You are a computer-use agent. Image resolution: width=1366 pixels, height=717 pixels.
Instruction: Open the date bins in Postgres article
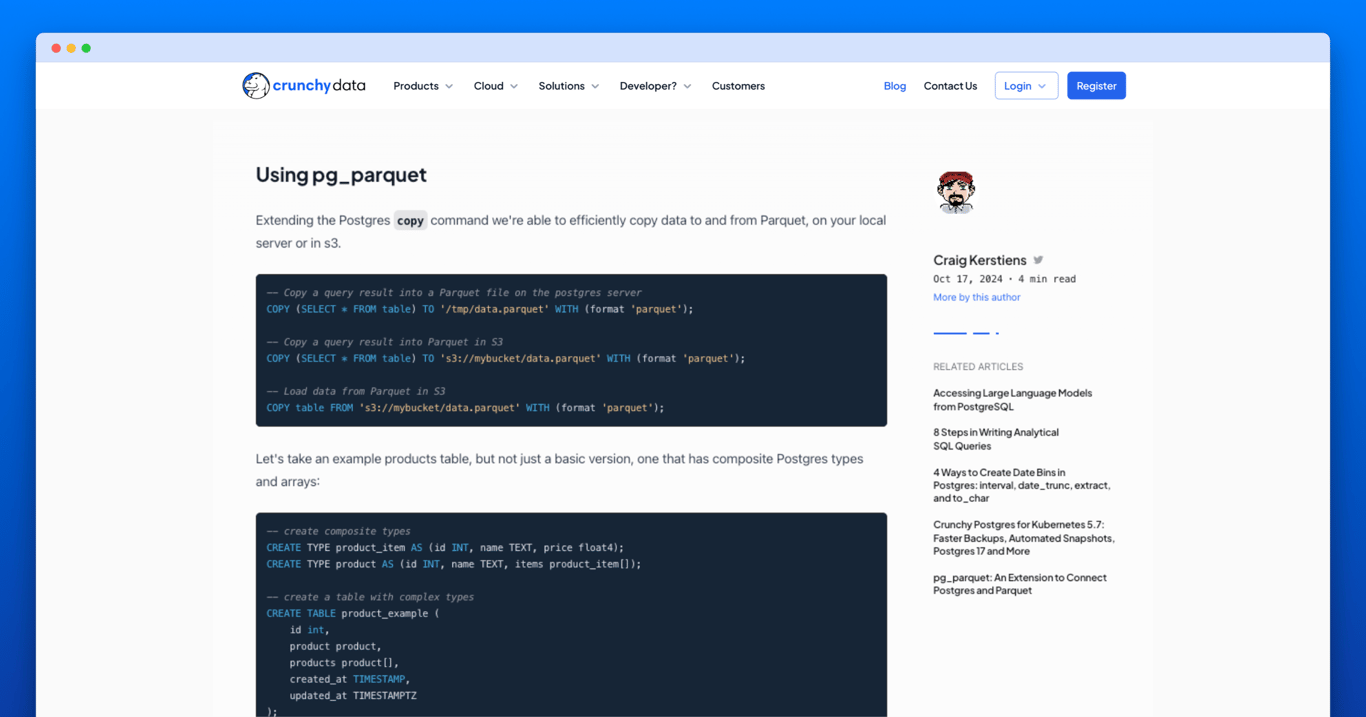pyautogui.click(x=1020, y=484)
